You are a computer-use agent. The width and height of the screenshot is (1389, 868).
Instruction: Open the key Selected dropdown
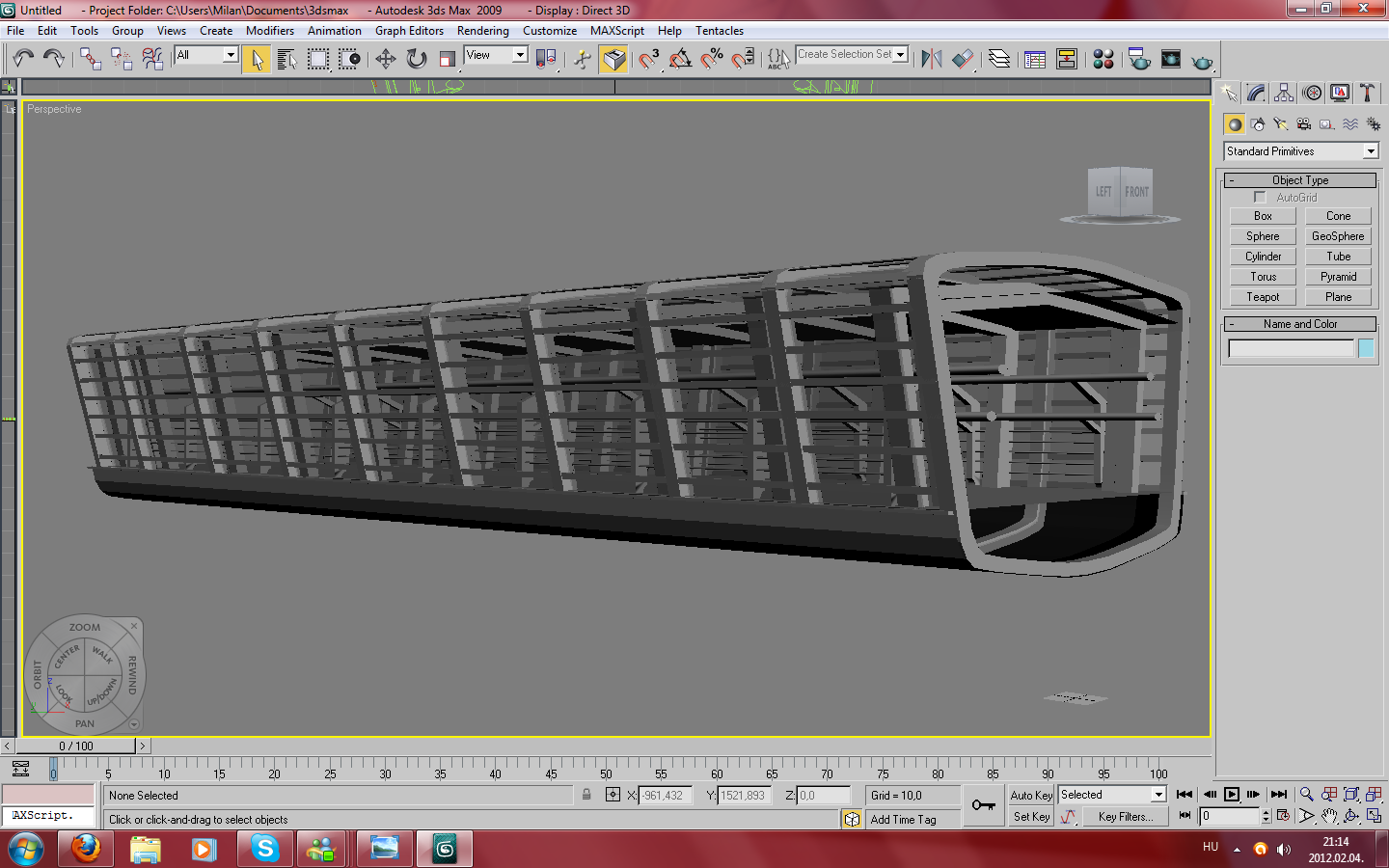click(1112, 795)
